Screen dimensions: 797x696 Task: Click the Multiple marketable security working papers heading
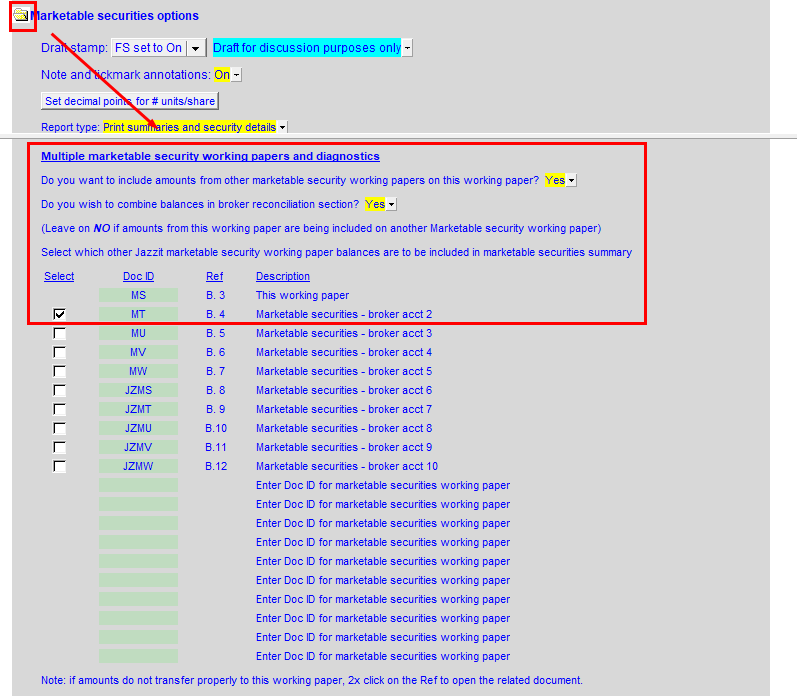(x=210, y=156)
